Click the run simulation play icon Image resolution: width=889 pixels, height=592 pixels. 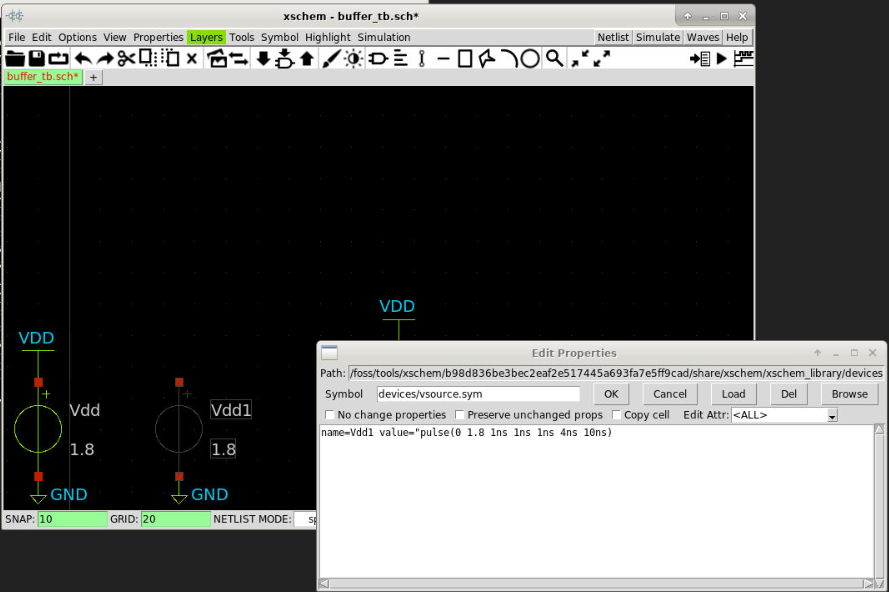(x=722, y=58)
